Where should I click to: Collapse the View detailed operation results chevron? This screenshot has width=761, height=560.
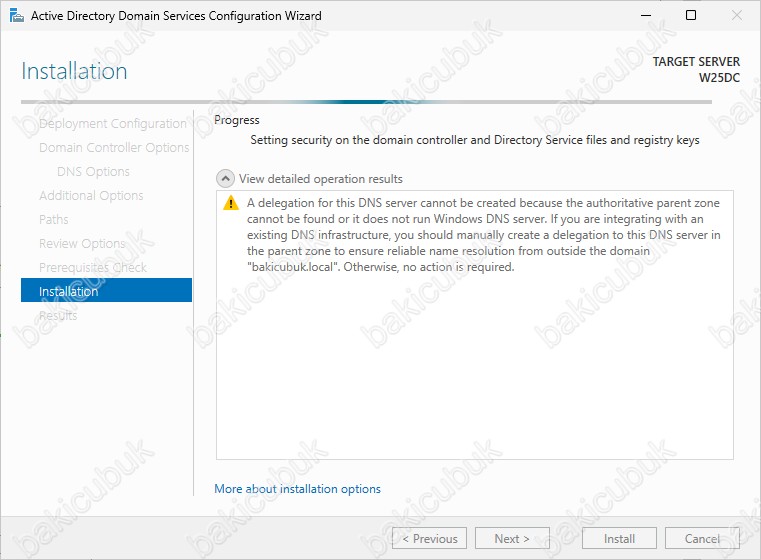(x=225, y=179)
